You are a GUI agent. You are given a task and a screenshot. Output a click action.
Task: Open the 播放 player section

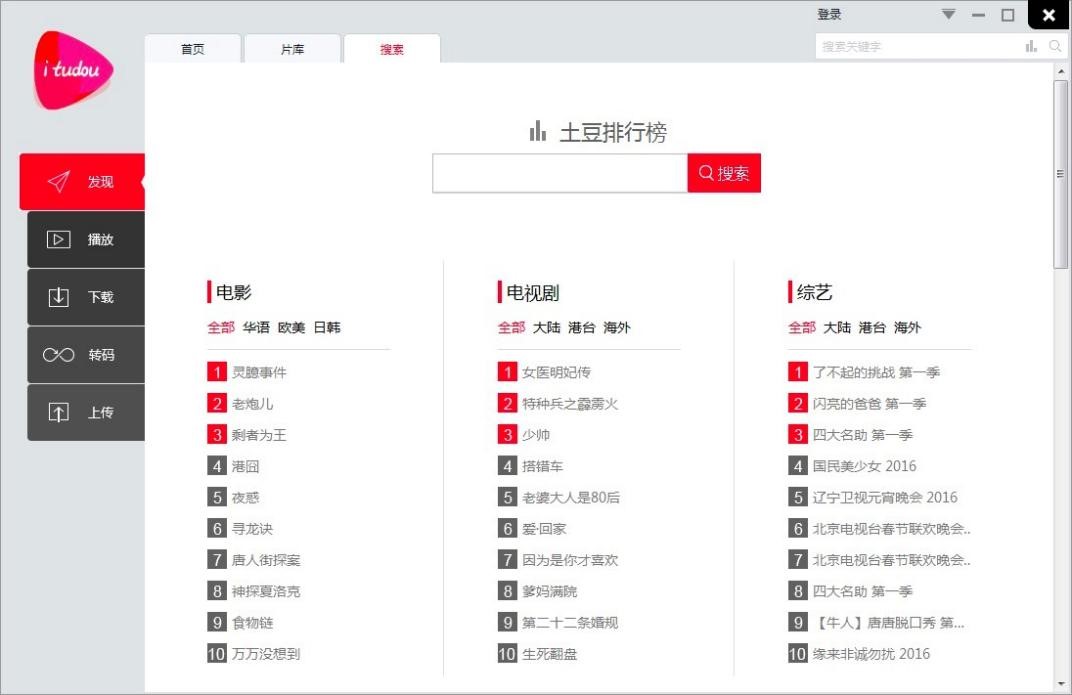tap(86, 239)
